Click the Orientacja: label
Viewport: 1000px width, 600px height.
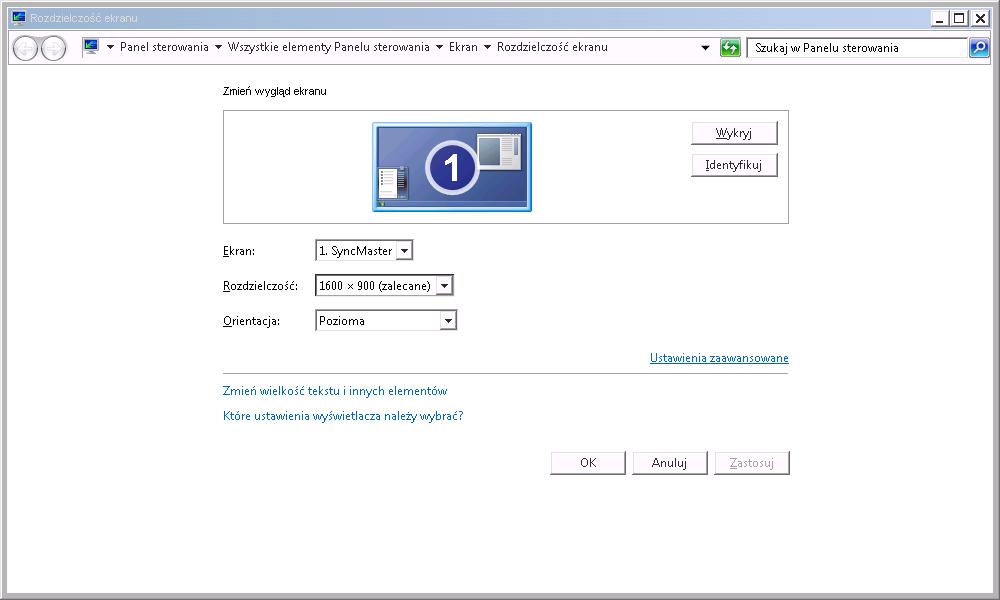point(251,321)
